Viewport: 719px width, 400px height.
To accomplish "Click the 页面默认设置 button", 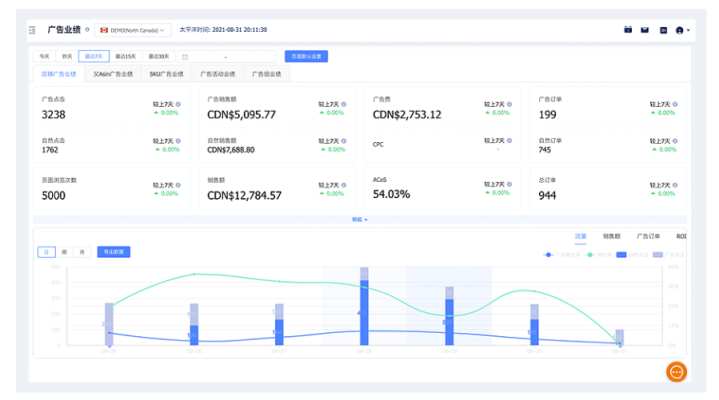I will click(305, 57).
